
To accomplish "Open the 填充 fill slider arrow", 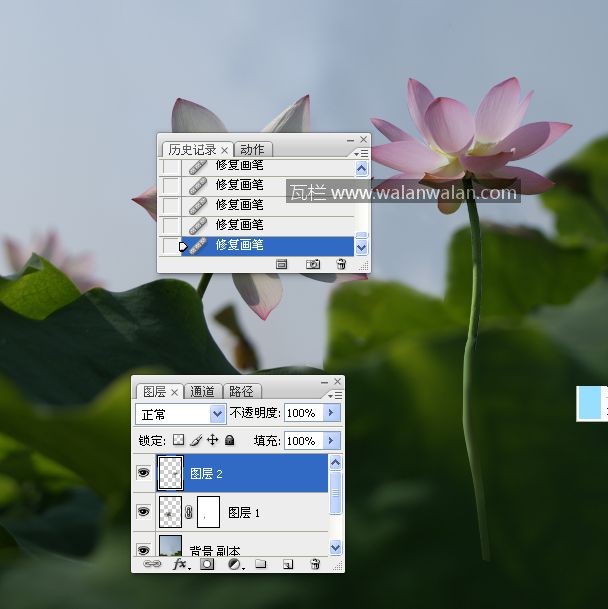I will [331, 440].
